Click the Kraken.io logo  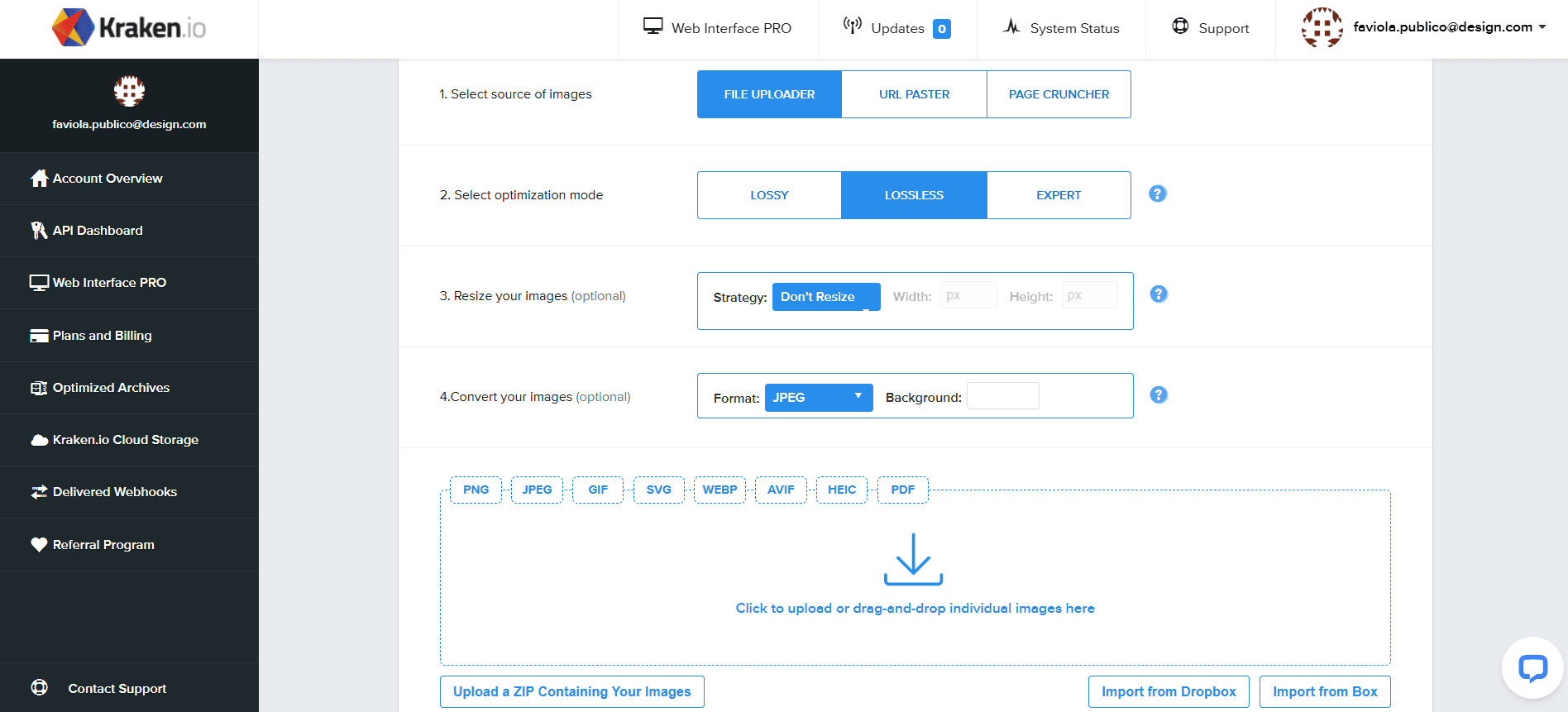[x=129, y=27]
